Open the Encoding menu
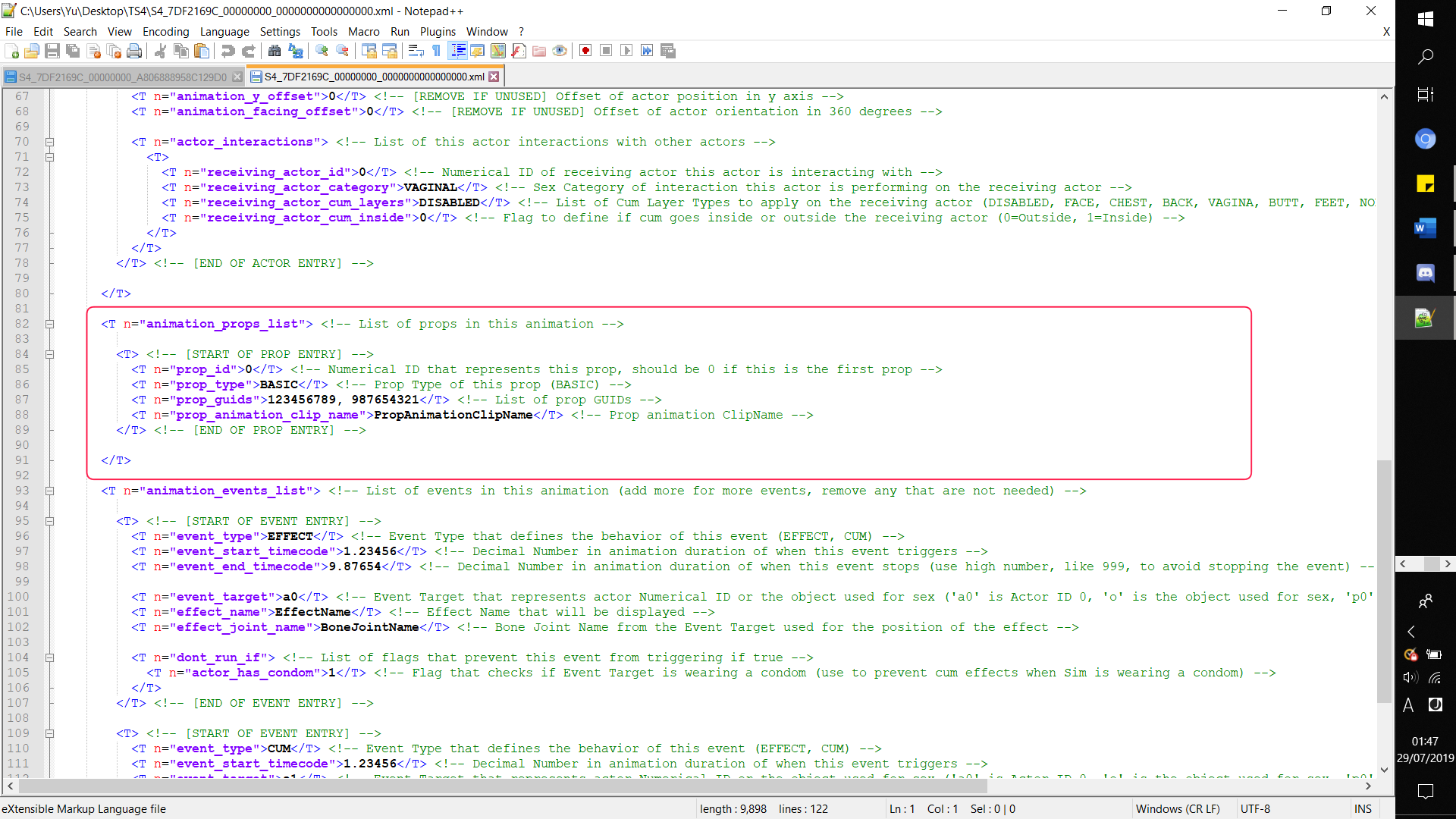The height and width of the screenshot is (819, 1456). tap(165, 32)
